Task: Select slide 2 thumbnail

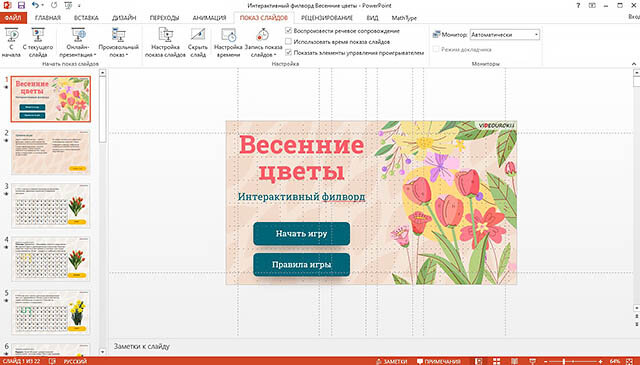Action: pos(51,152)
